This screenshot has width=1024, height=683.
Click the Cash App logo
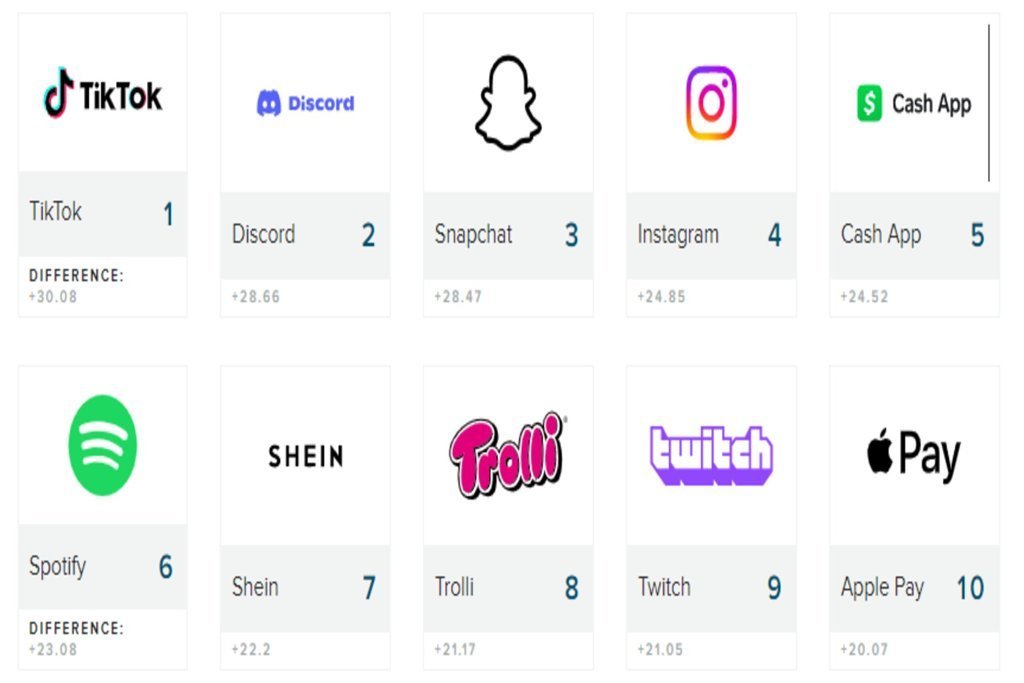tap(914, 104)
